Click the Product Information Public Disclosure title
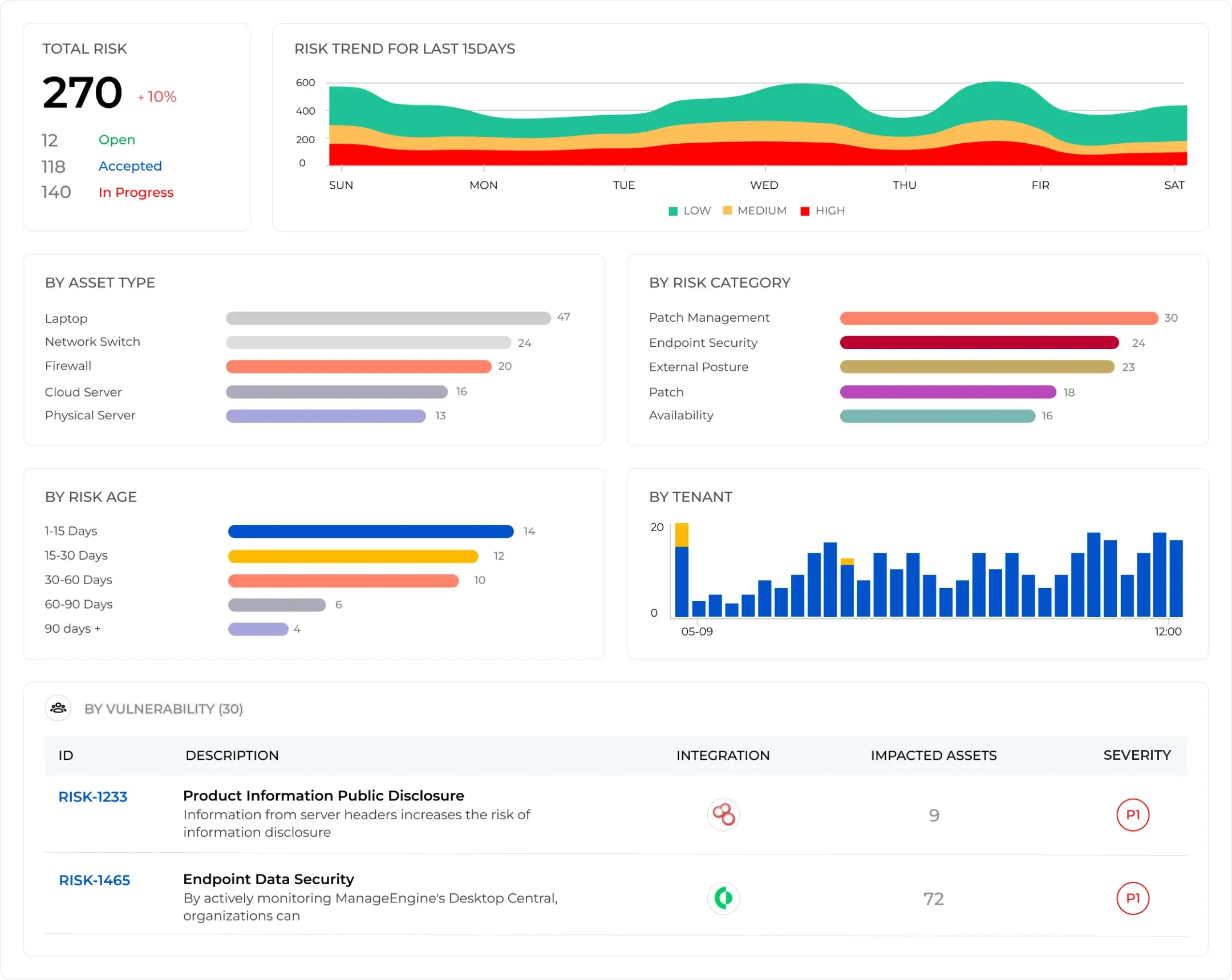The width and height of the screenshot is (1232, 980). pyautogui.click(x=323, y=795)
